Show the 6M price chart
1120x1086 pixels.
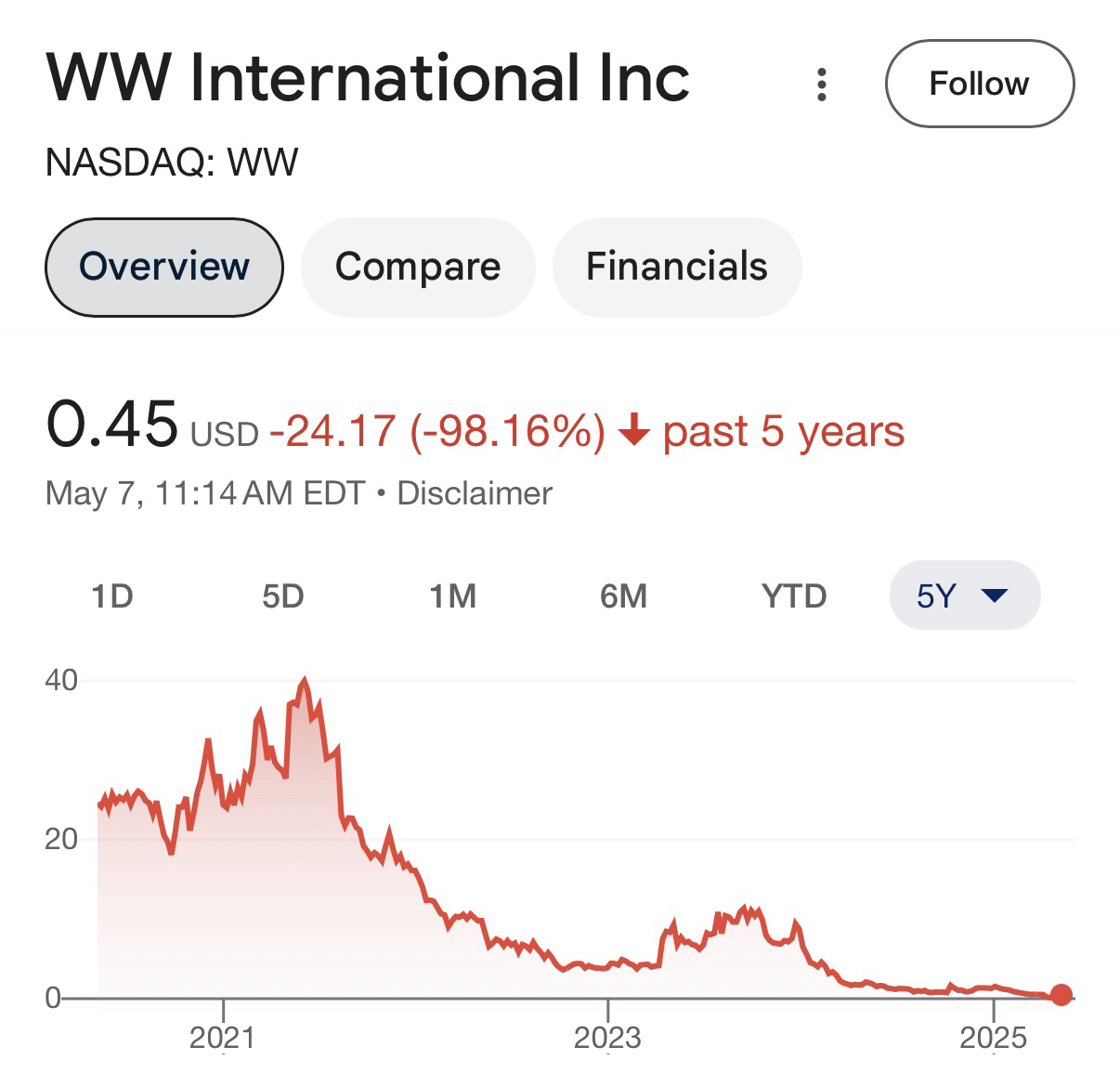(623, 595)
